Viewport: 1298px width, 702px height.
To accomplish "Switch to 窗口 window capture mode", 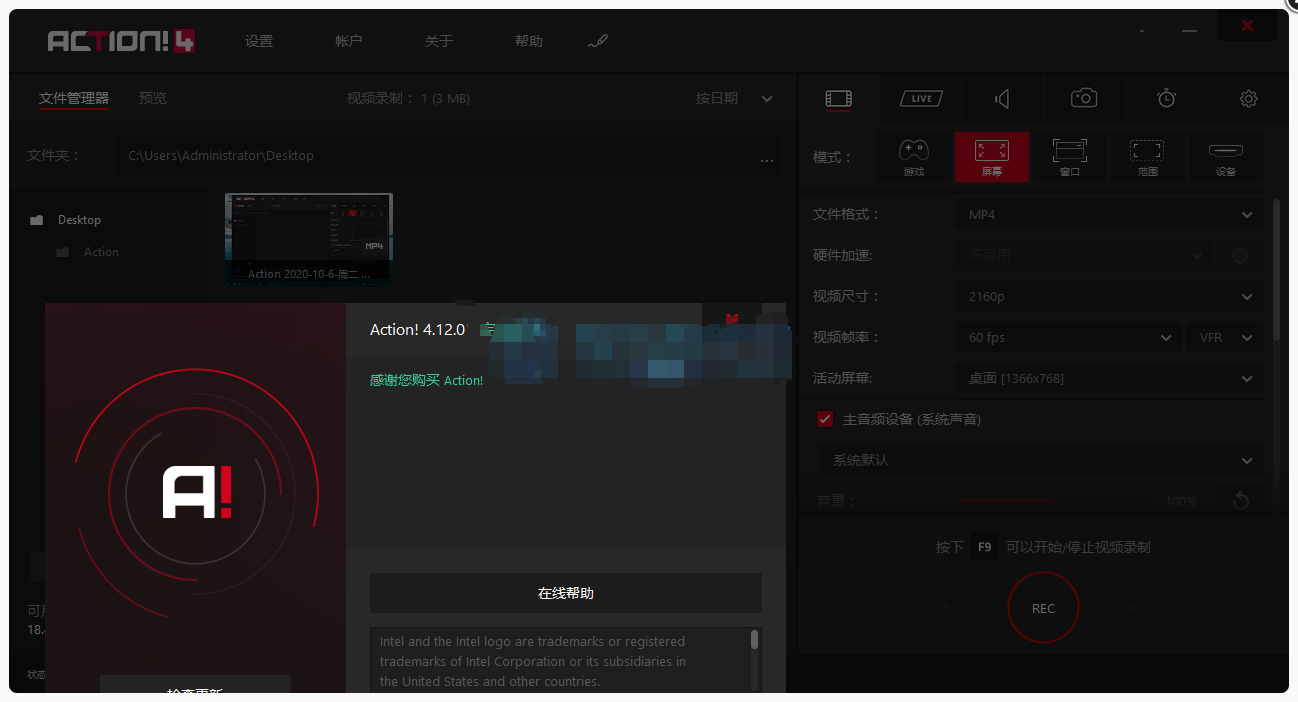I will [x=1069, y=157].
